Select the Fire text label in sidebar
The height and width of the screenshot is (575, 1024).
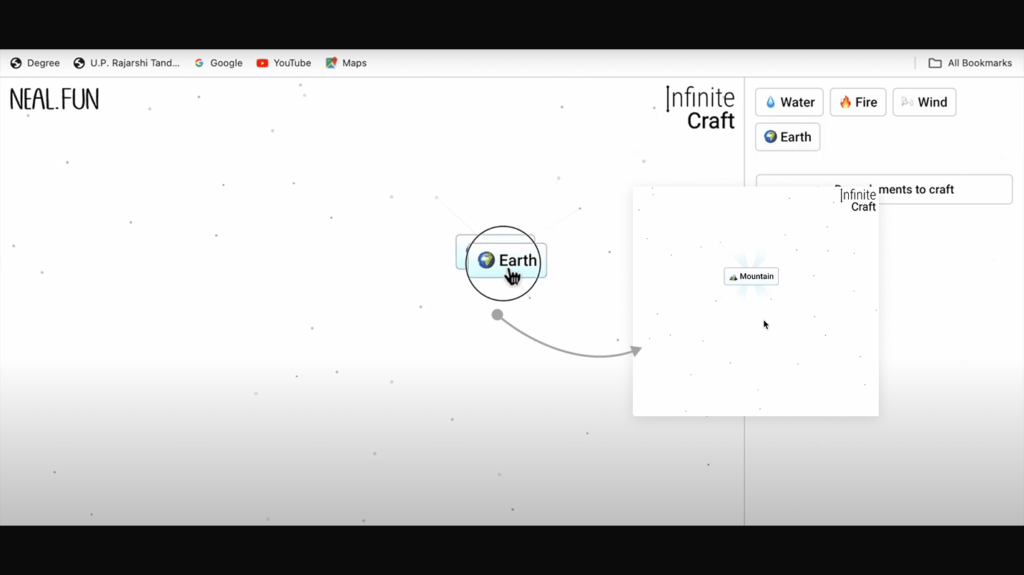point(866,102)
